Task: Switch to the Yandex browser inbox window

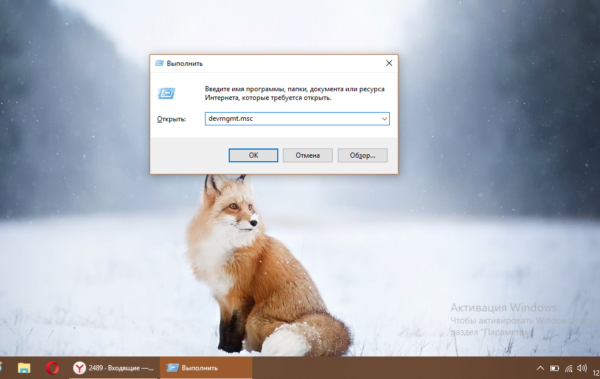Action: click(113, 368)
